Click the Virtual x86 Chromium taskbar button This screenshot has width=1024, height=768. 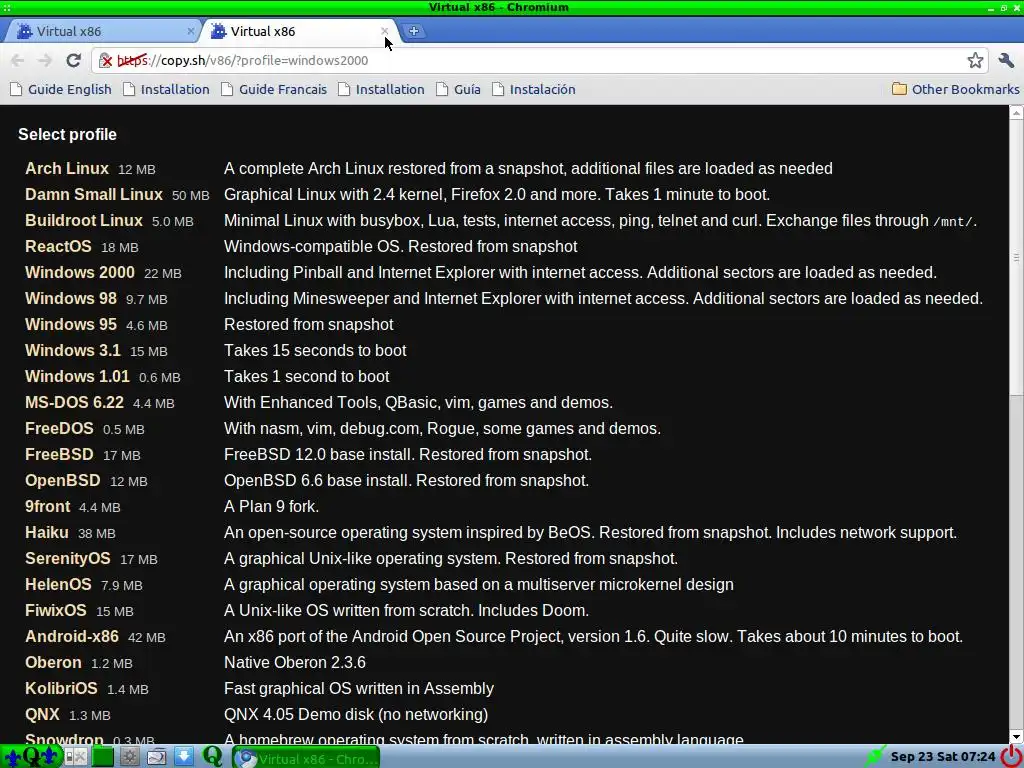pos(306,758)
